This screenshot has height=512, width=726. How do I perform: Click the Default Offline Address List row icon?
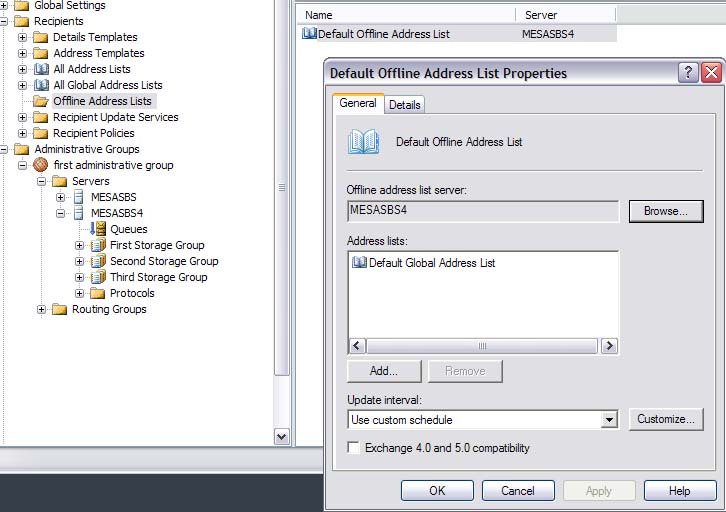point(309,33)
